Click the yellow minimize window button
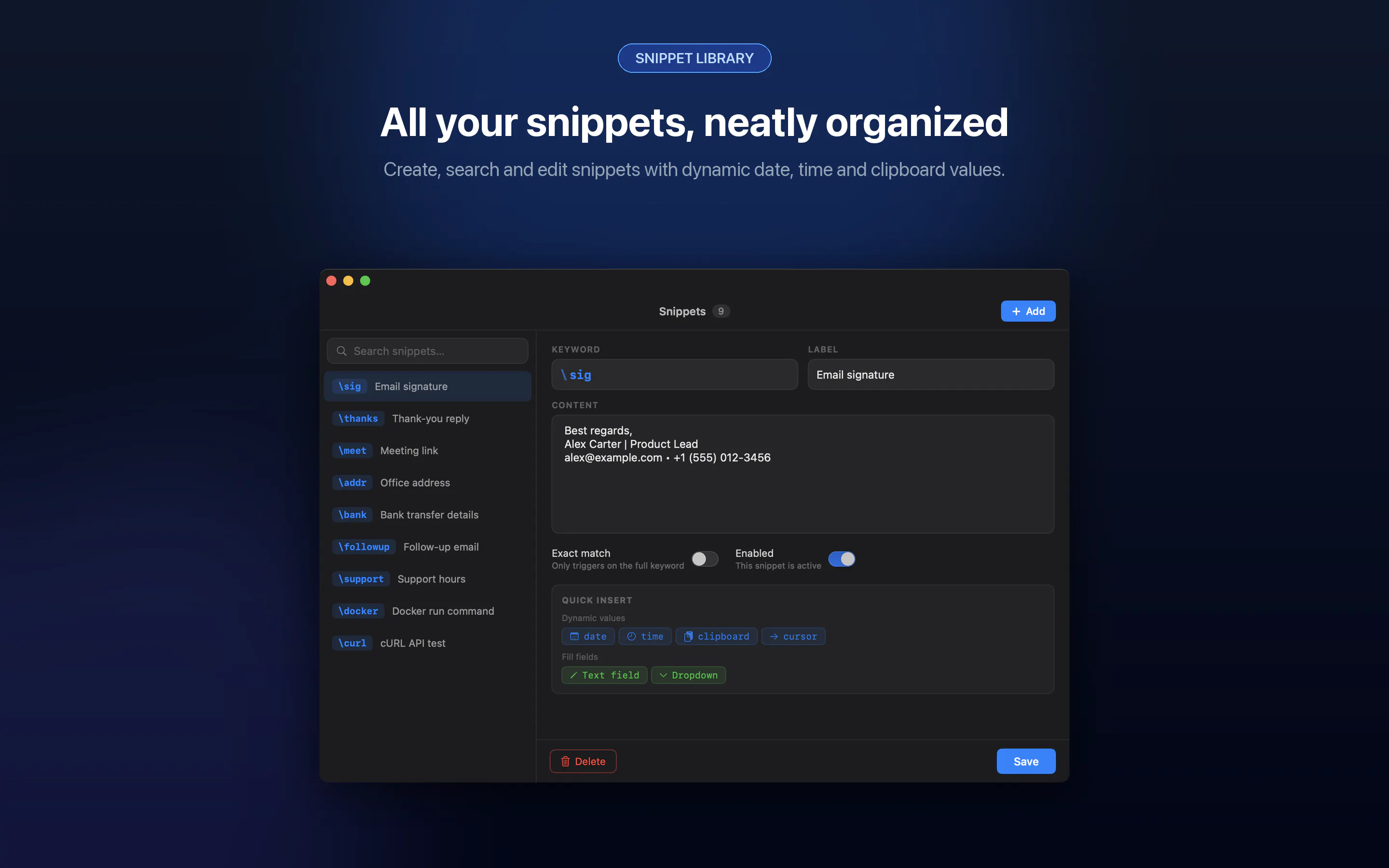1389x868 pixels. (348, 281)
